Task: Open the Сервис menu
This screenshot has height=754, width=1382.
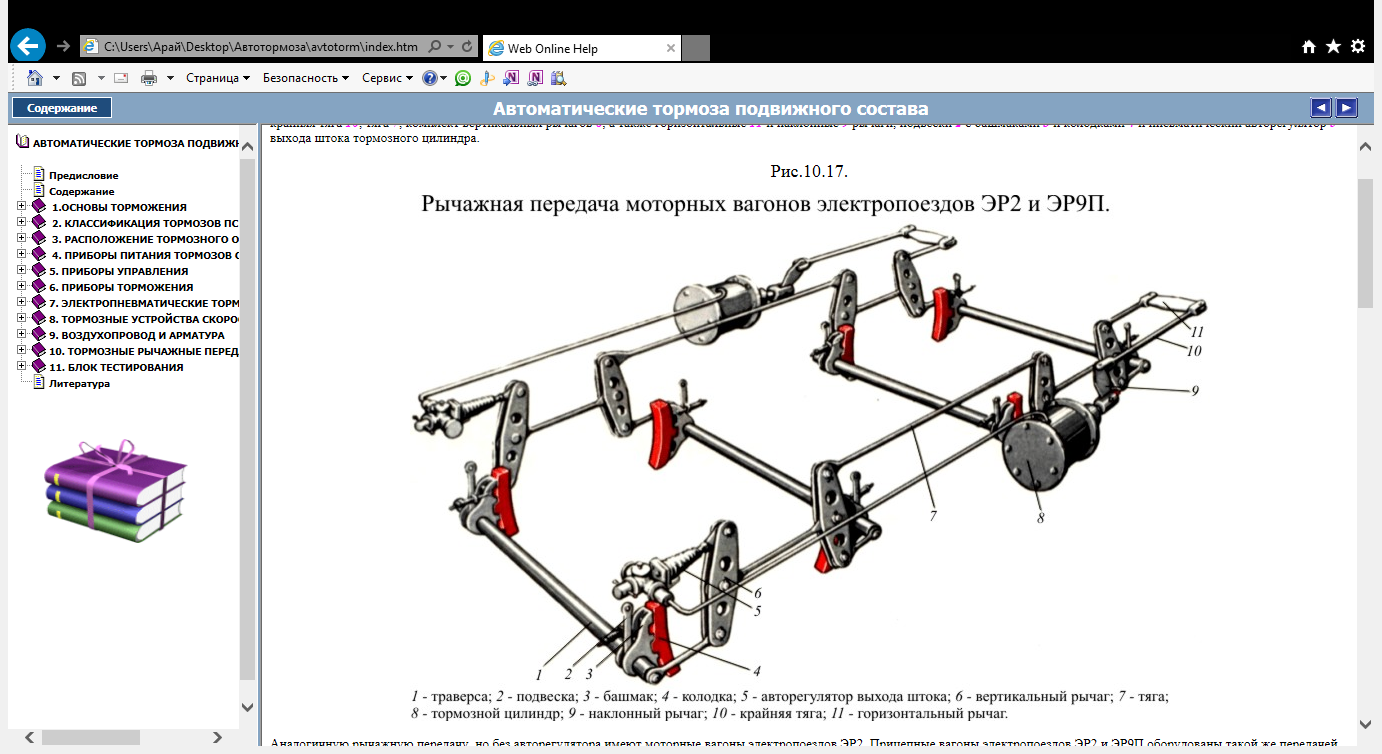Action: click(387, 78)
